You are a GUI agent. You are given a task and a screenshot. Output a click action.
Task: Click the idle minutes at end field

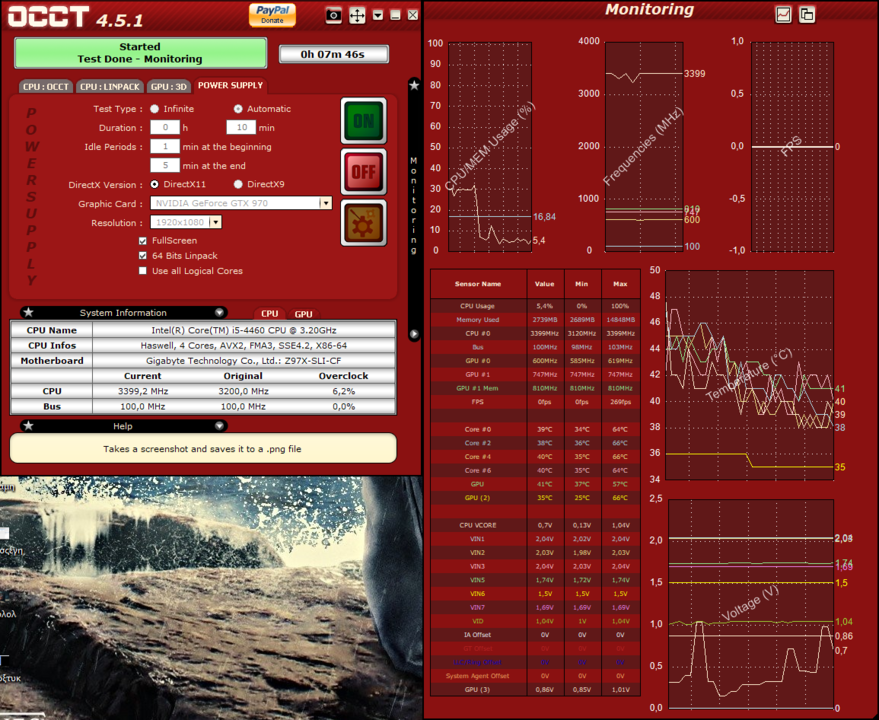[165, 165]
